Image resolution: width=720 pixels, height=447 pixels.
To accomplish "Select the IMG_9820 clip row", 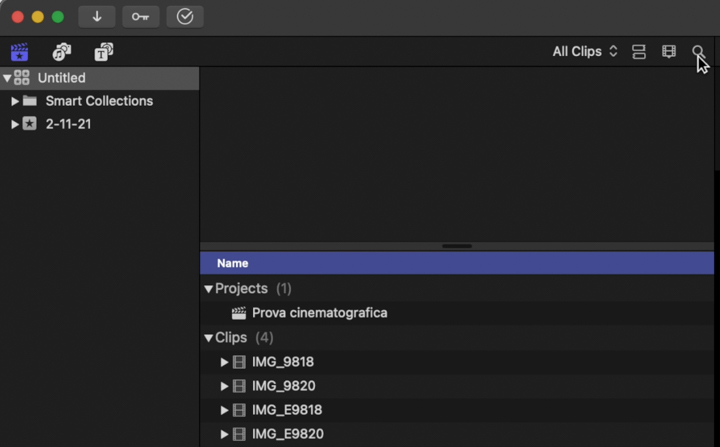I will point(457,386).
